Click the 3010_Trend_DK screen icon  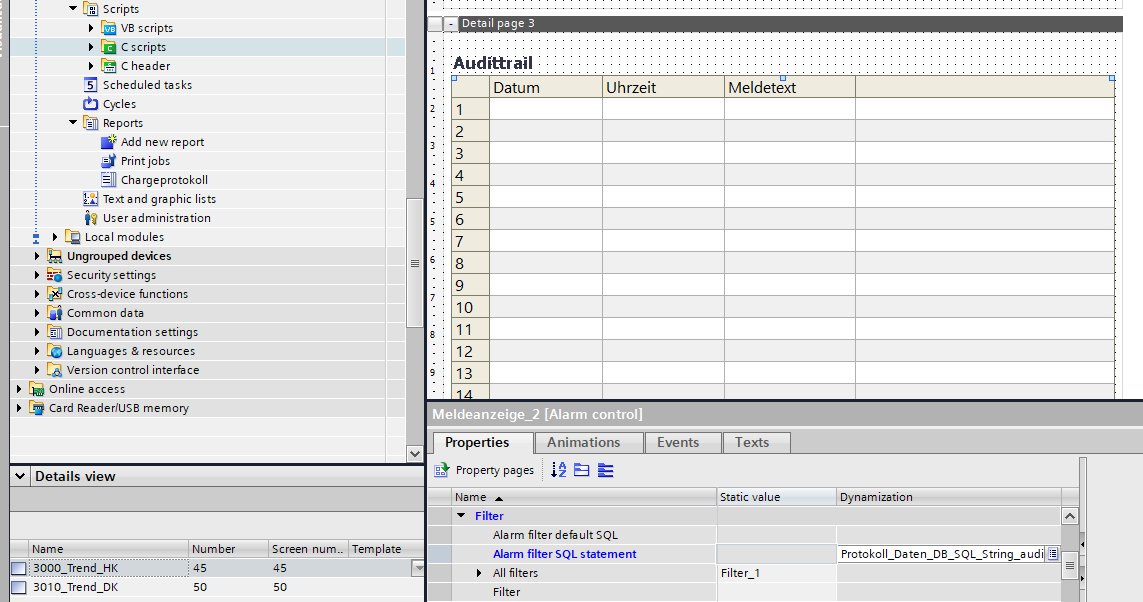pos(19,587)
